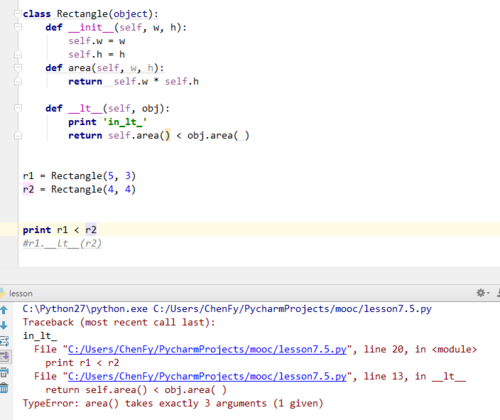Click the 'in_lt_' console output line
The height and width of the screenshot is (420, 500).
coord(40,336)
